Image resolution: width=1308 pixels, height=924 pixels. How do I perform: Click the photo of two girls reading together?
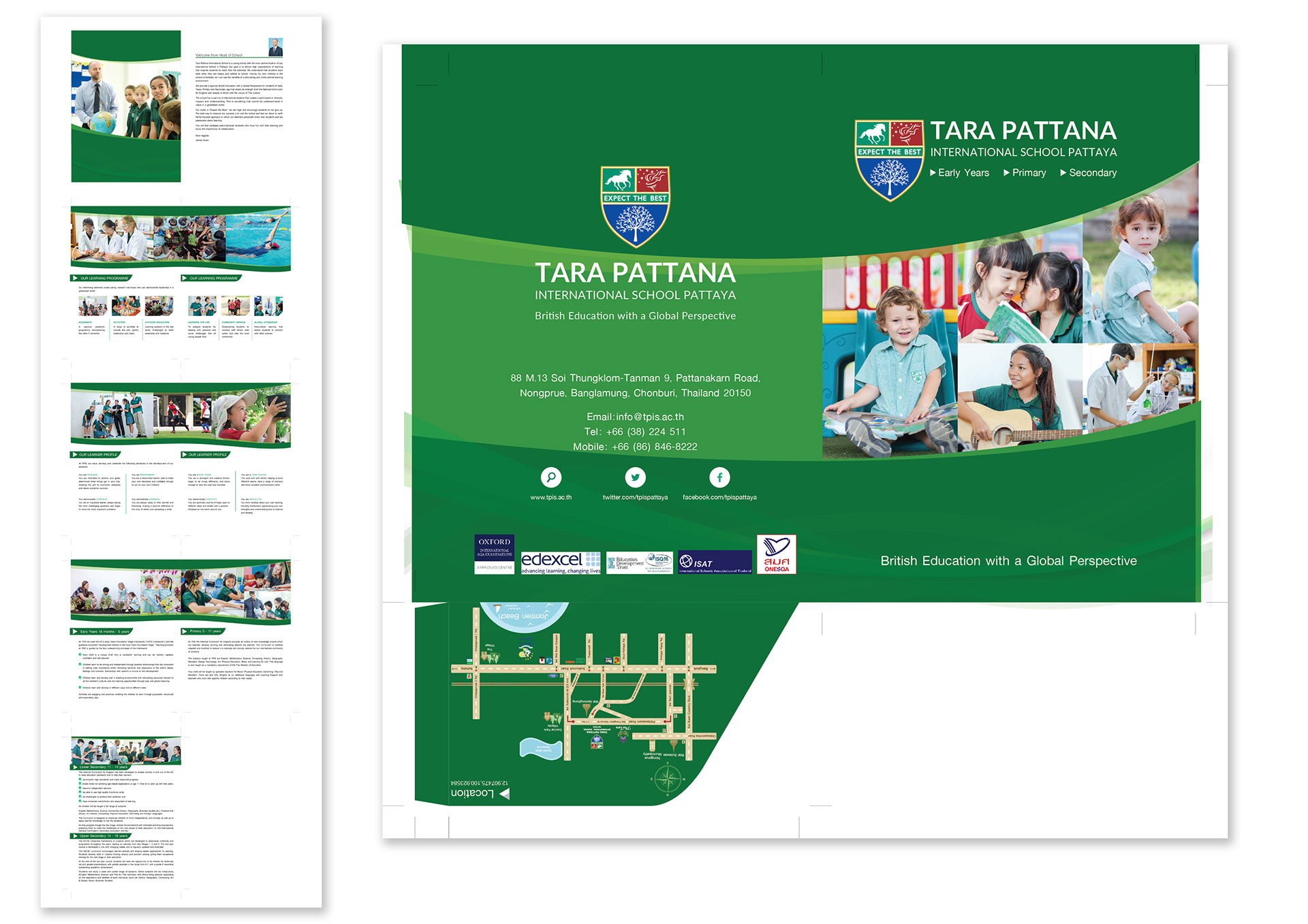(1020, 289)
